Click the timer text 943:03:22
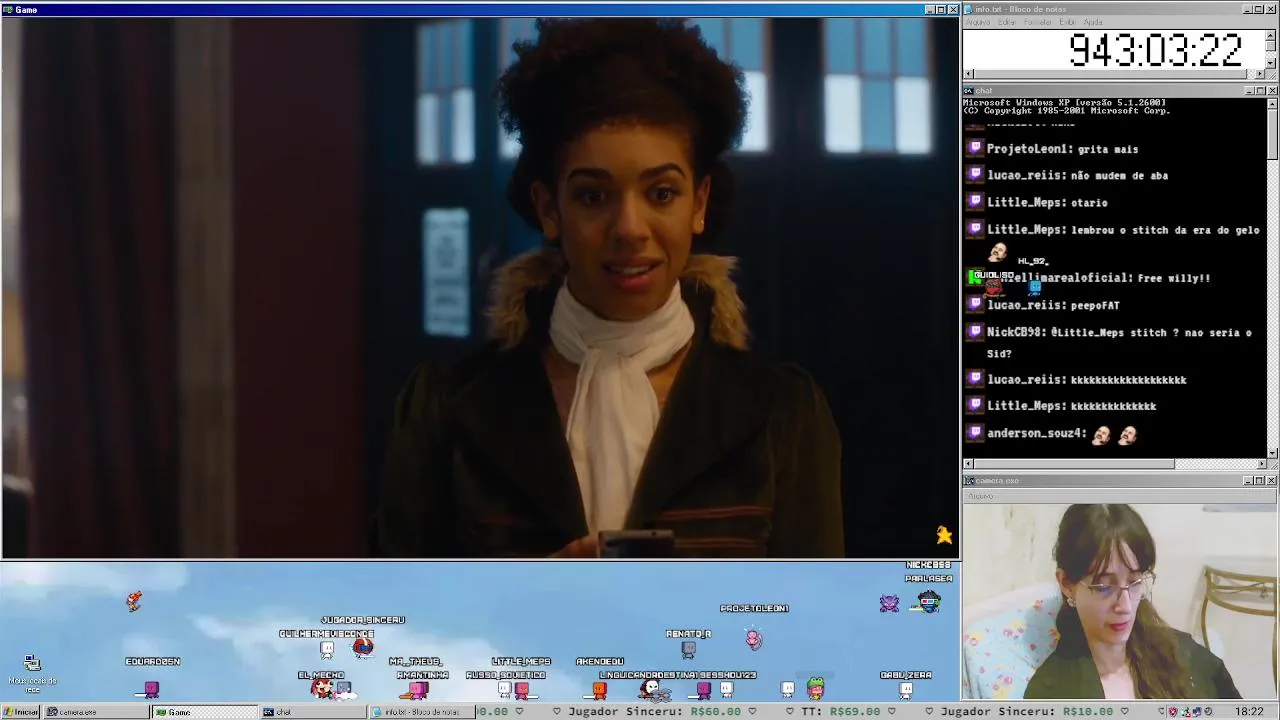This screenshot has width=1280, height=720. coord(1155,50)
